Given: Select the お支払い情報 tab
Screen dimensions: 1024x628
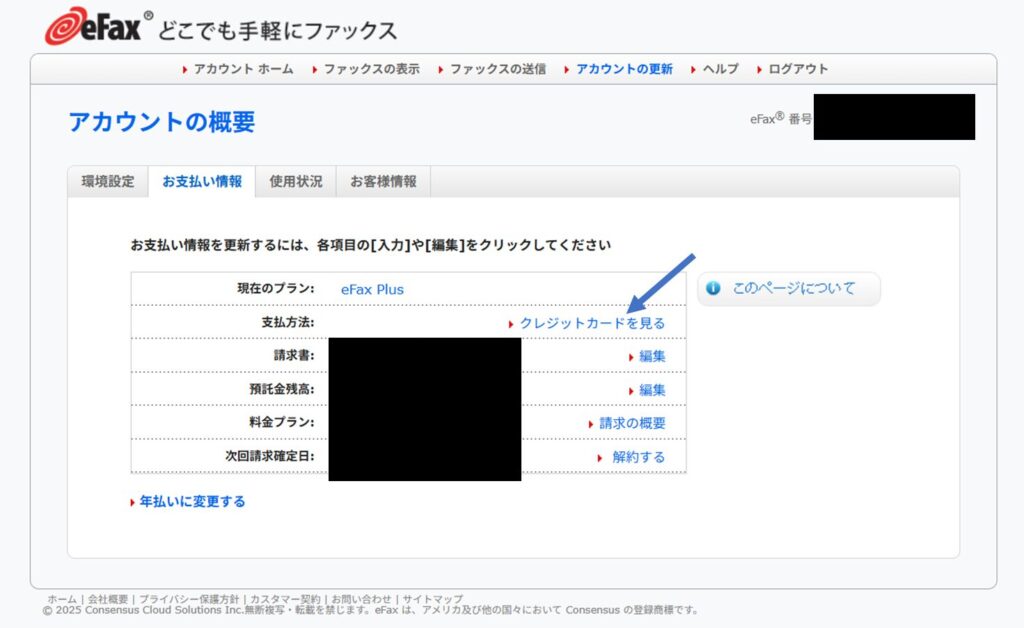Looking at the screenshot, I should click(202, 181).
